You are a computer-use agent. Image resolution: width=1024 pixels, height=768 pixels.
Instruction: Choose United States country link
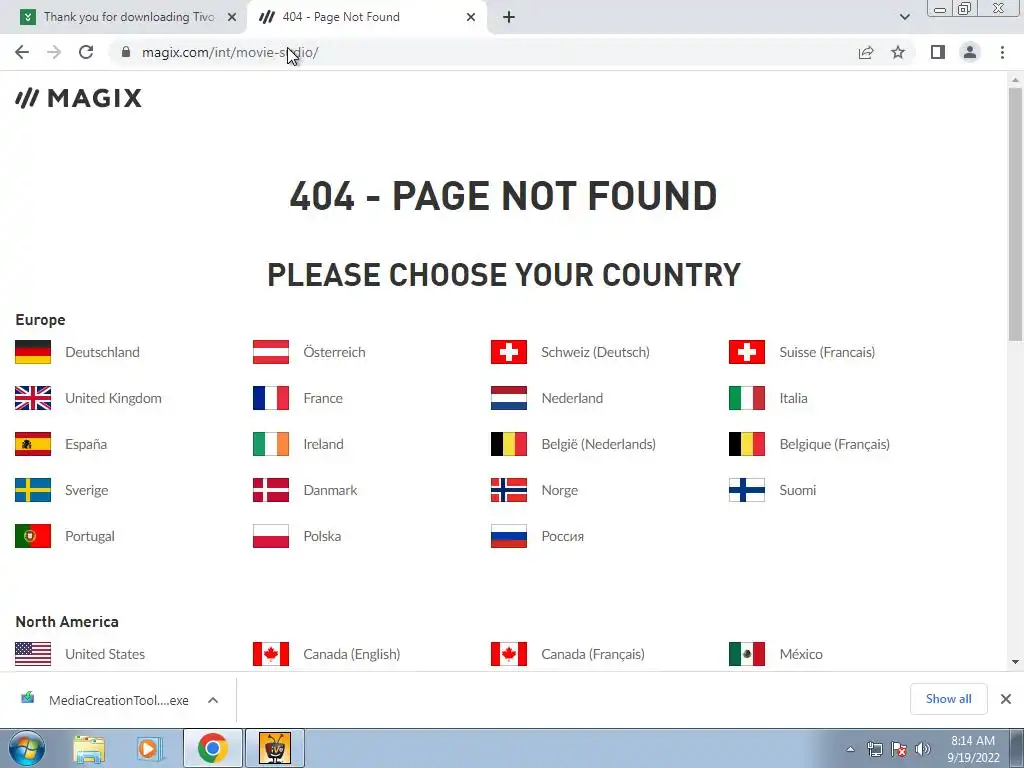click(105, 654)
